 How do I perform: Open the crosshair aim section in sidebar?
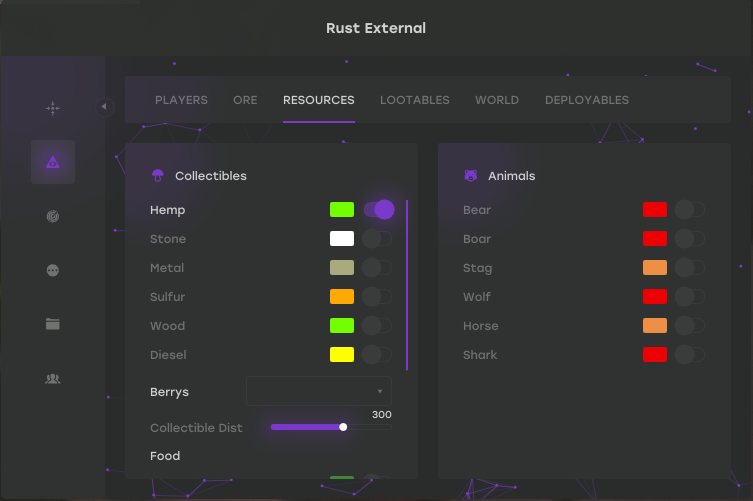click(53, 108)
